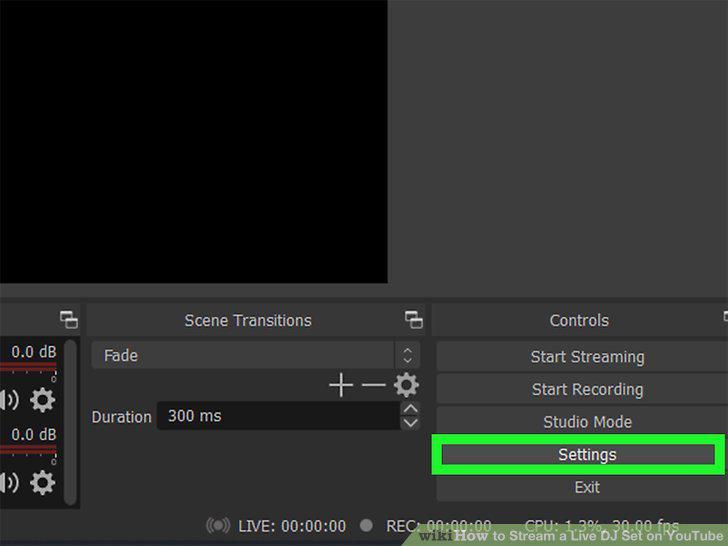Click the Controls panel title
Viewport: 728px width, 546px height.
click(579, 320)
